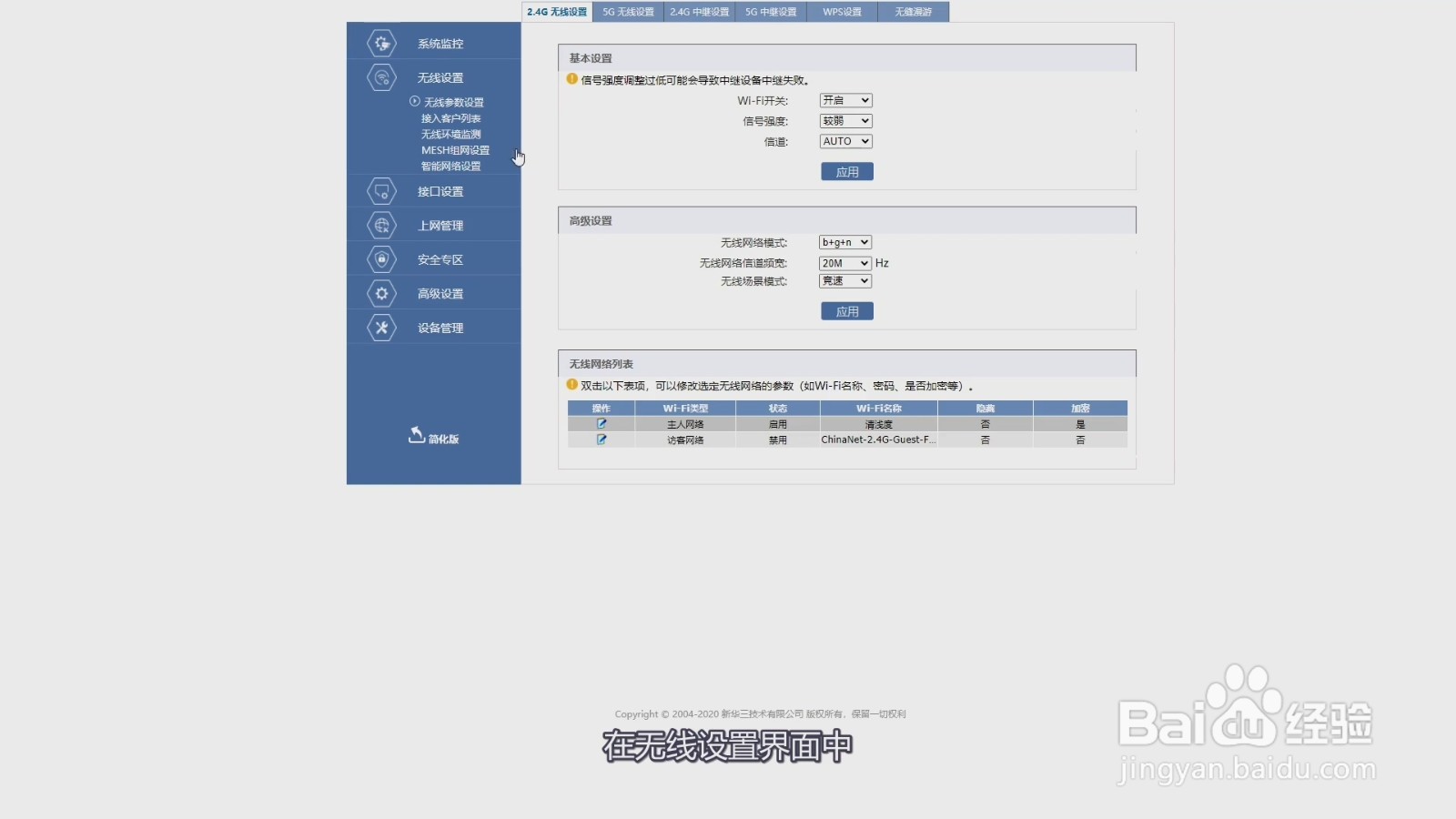Switch to WPS设置 tab

tap(842, 12)
